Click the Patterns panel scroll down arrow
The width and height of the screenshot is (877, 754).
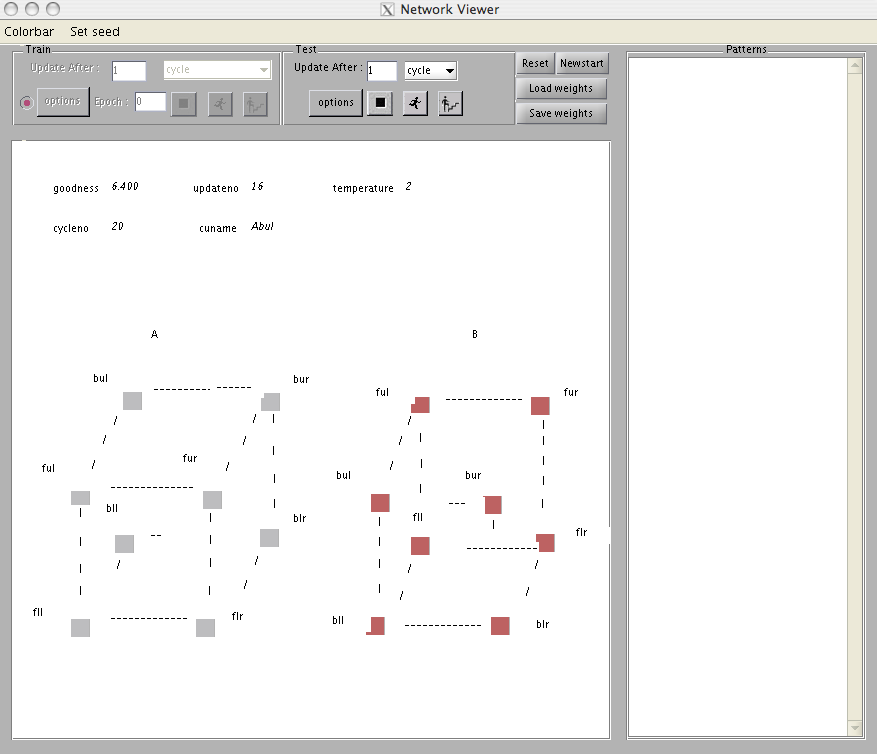(x=854, y=727)
